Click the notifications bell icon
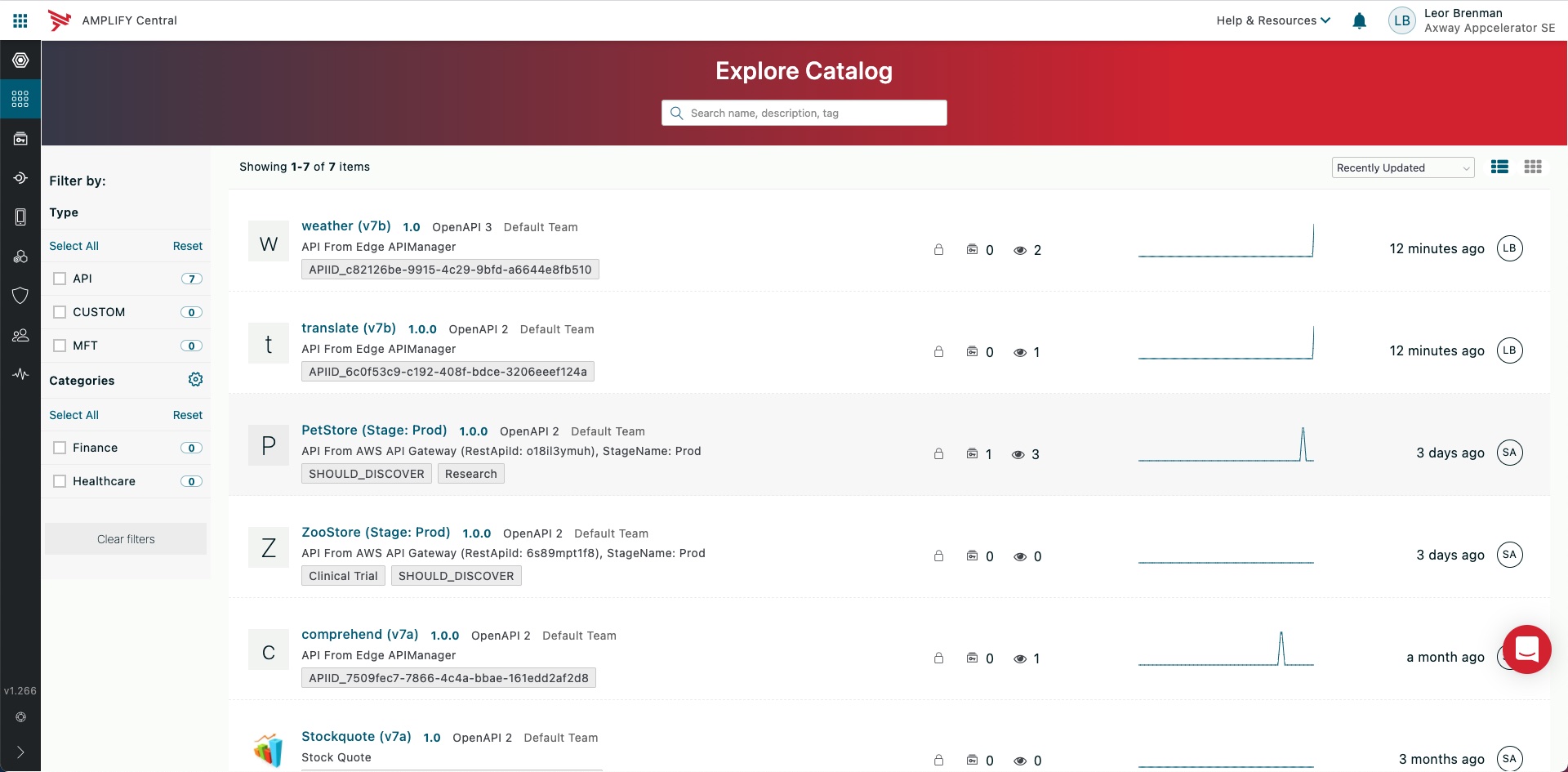Viewport: 1568px width, 772px height. tap(1359, 21)
